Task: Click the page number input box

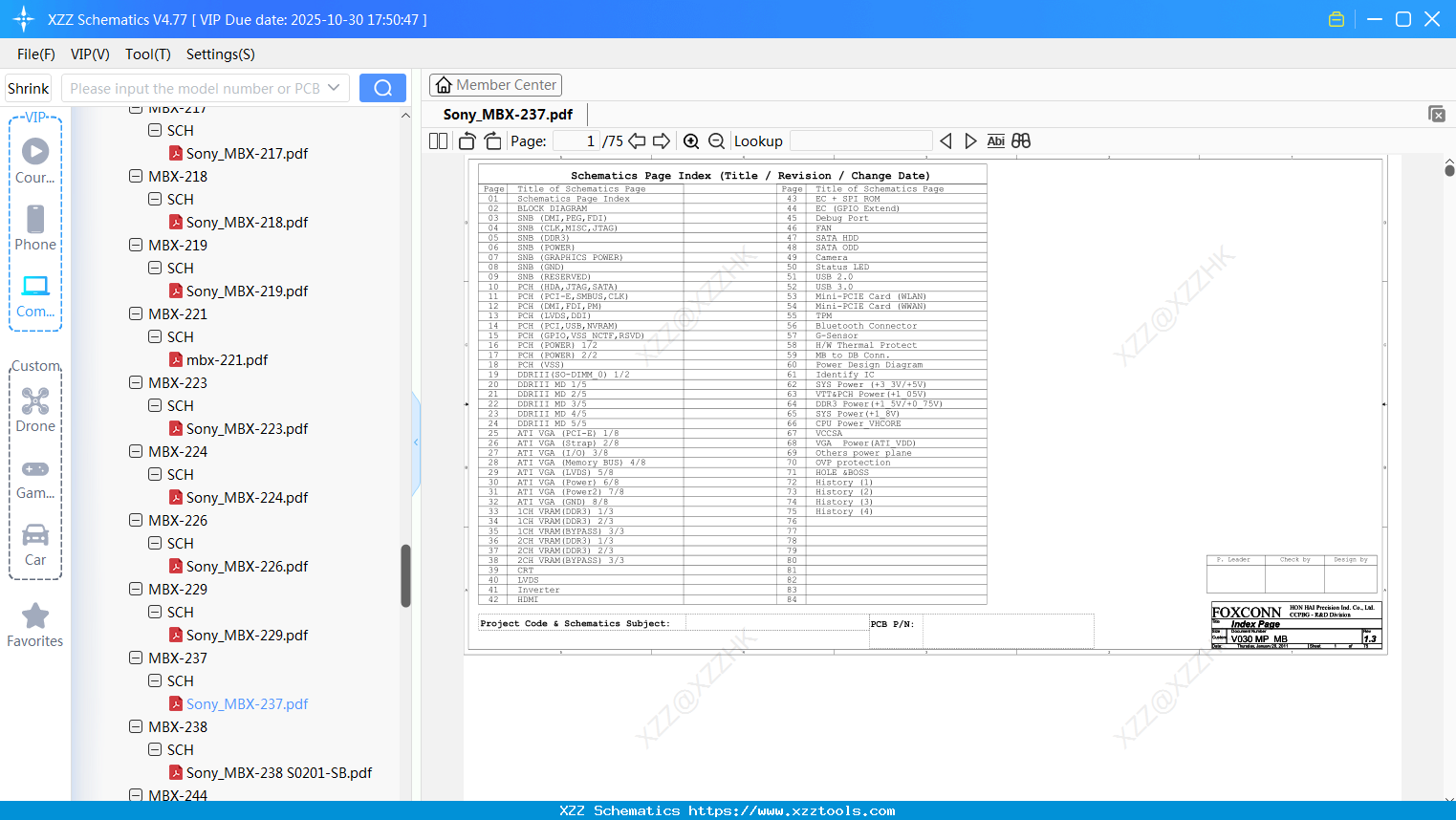Action: (x=576, y=141)
